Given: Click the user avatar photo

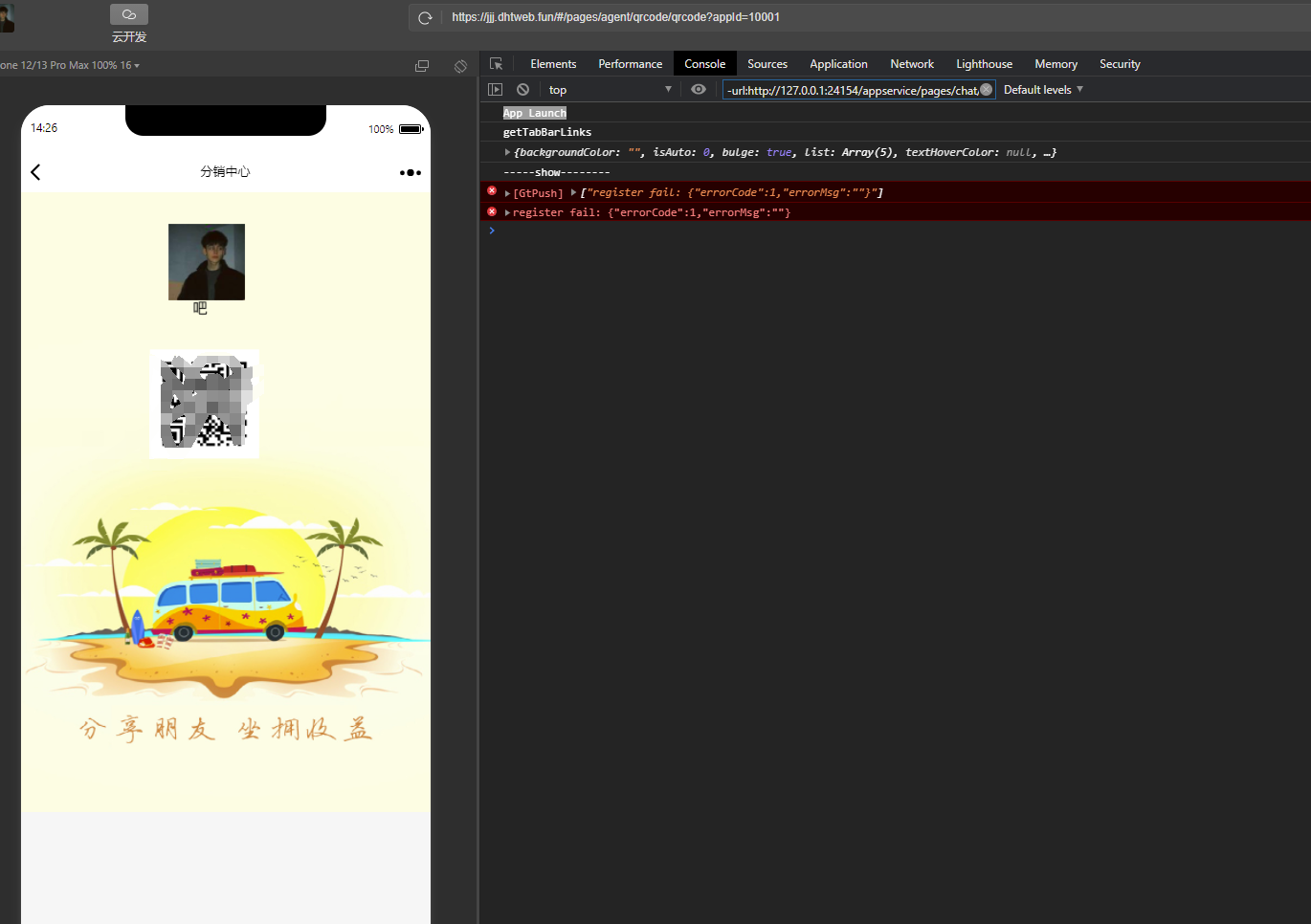Looking at the screenshot, I should point(207,262).
